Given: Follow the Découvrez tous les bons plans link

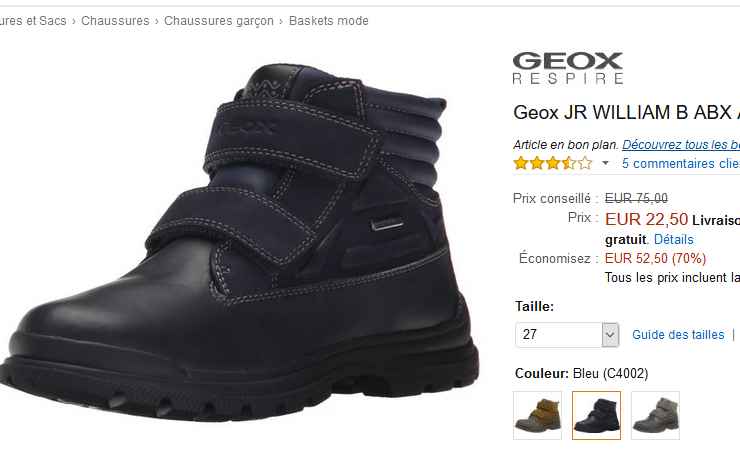Looking at the screenshot, I should 681,144.
